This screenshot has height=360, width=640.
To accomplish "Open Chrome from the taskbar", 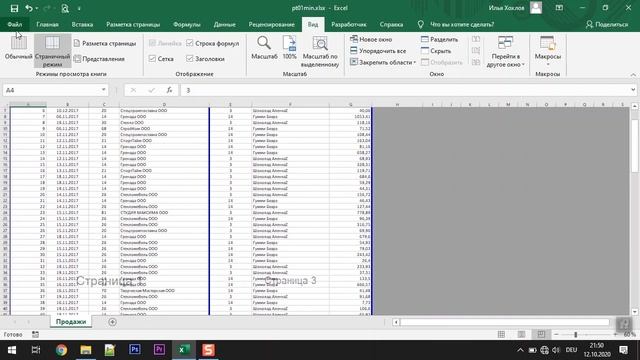I will tap(61, 350).
